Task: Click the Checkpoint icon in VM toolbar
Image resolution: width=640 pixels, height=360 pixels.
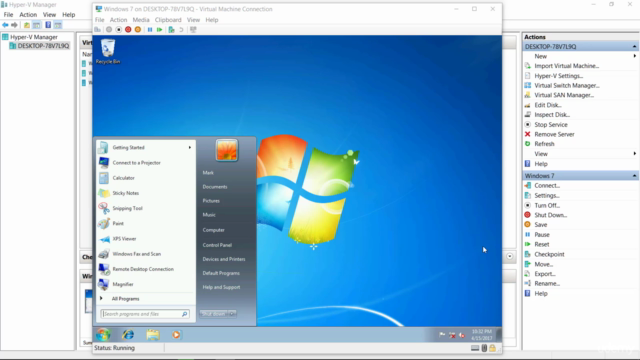Action: (171, 29)
